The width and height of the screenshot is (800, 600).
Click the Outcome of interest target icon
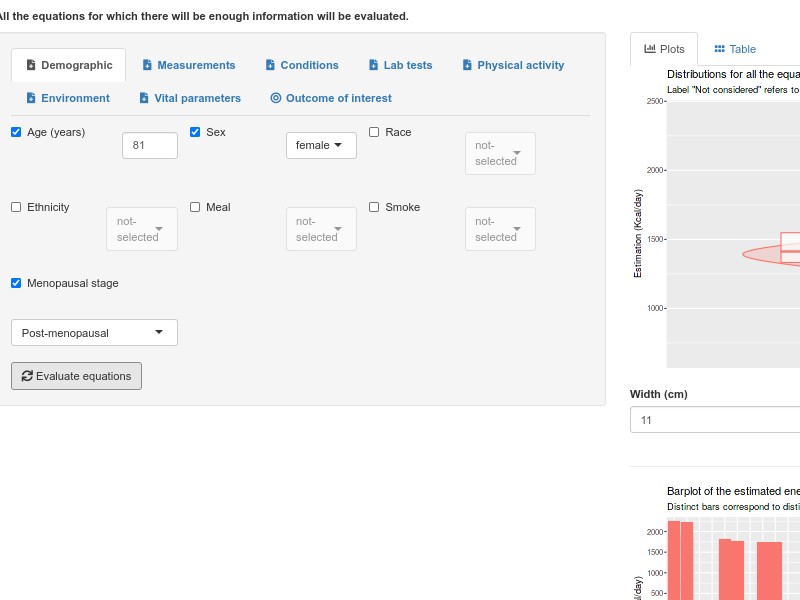click(x=276, y=98)
